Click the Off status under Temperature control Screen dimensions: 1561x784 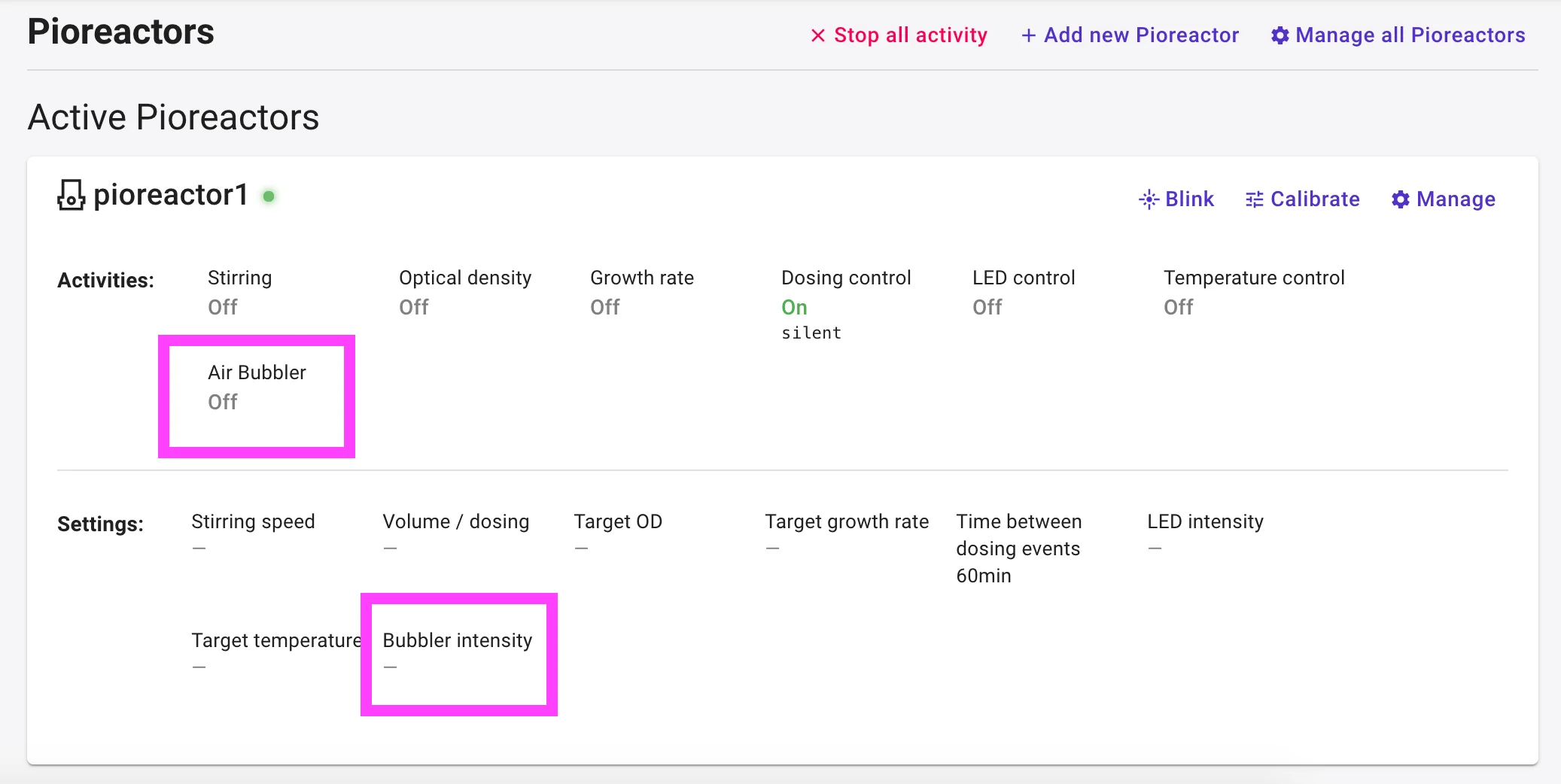[1179, 307]
